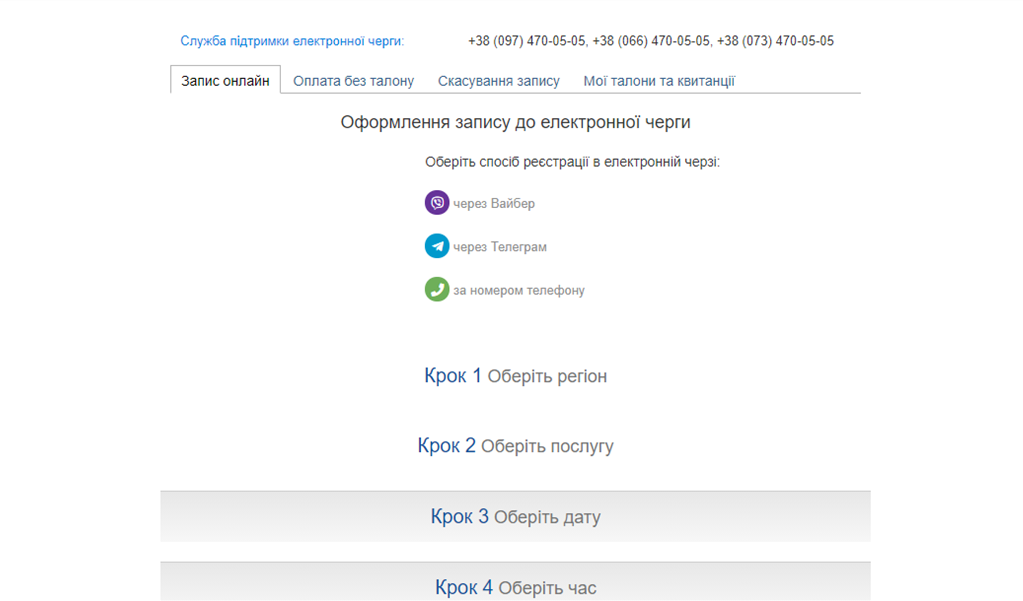This screenshot has height=601, width=1023.
Task: Click the "Оберіть спосіб реєстрації" instruction text
Action: point(572,162)
